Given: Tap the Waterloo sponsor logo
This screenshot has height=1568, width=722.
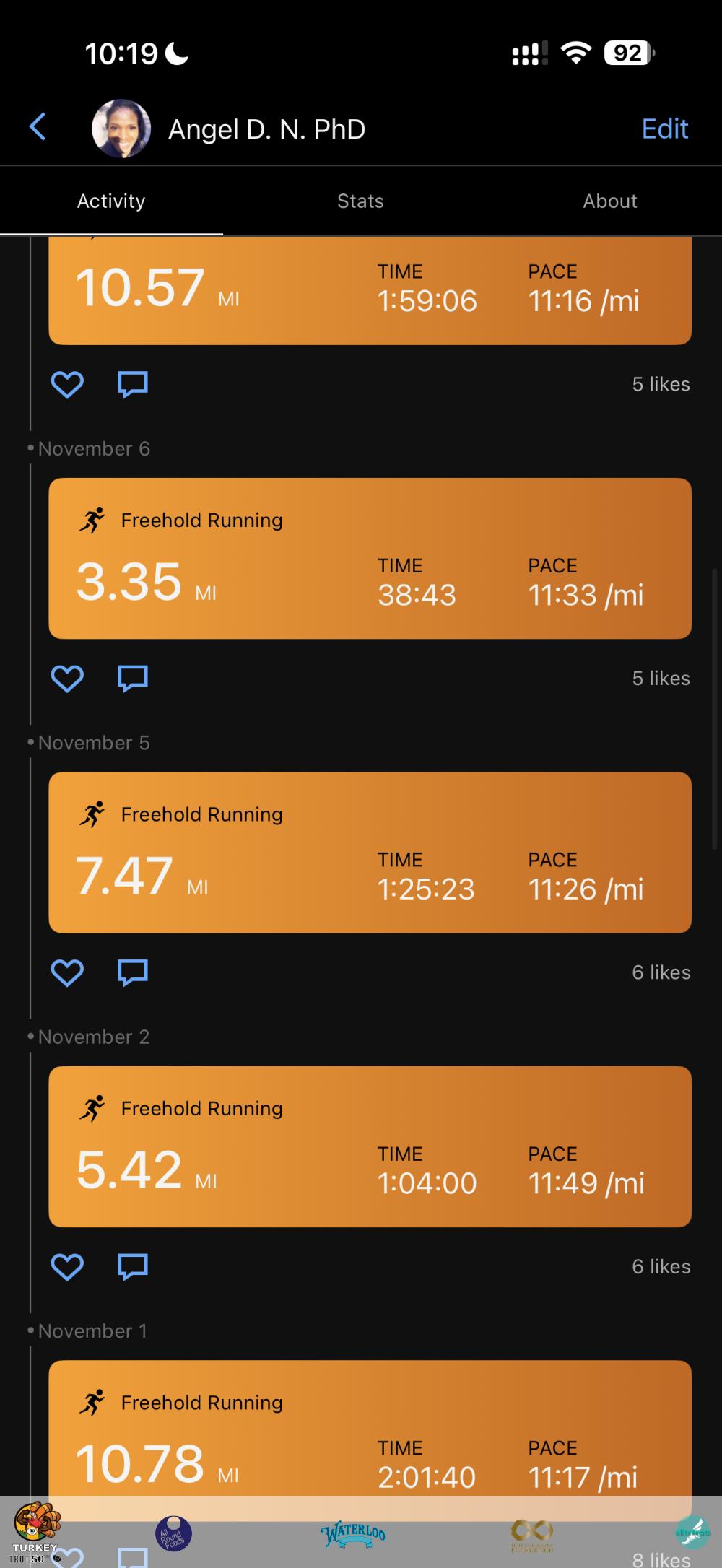Looking at the screenshot, I should coord(353,1532).
